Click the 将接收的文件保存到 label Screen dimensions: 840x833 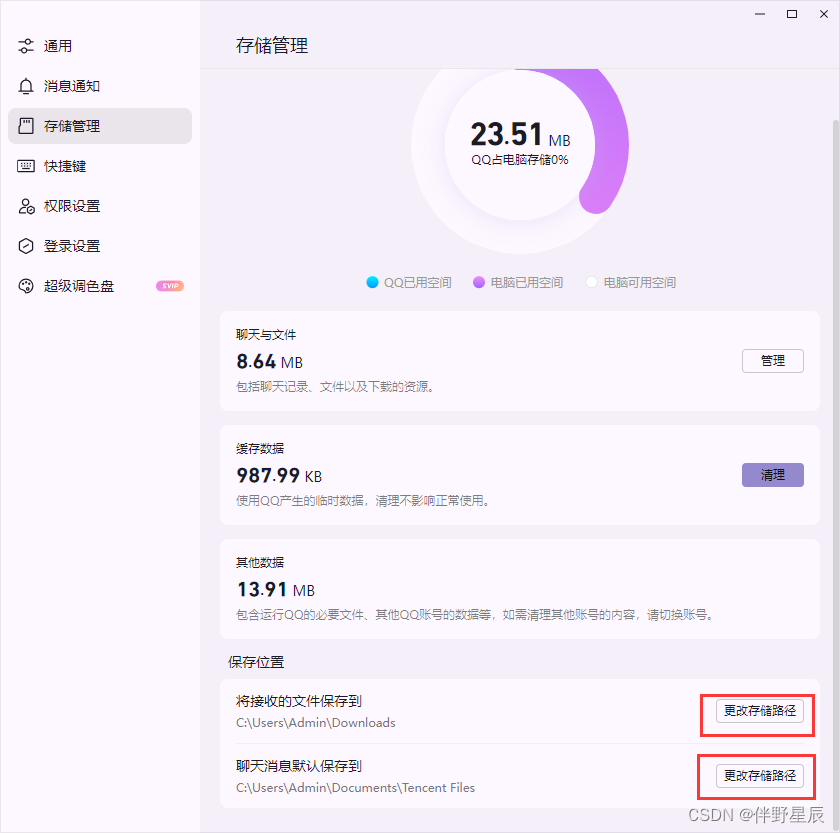click(x=299, y=701)
